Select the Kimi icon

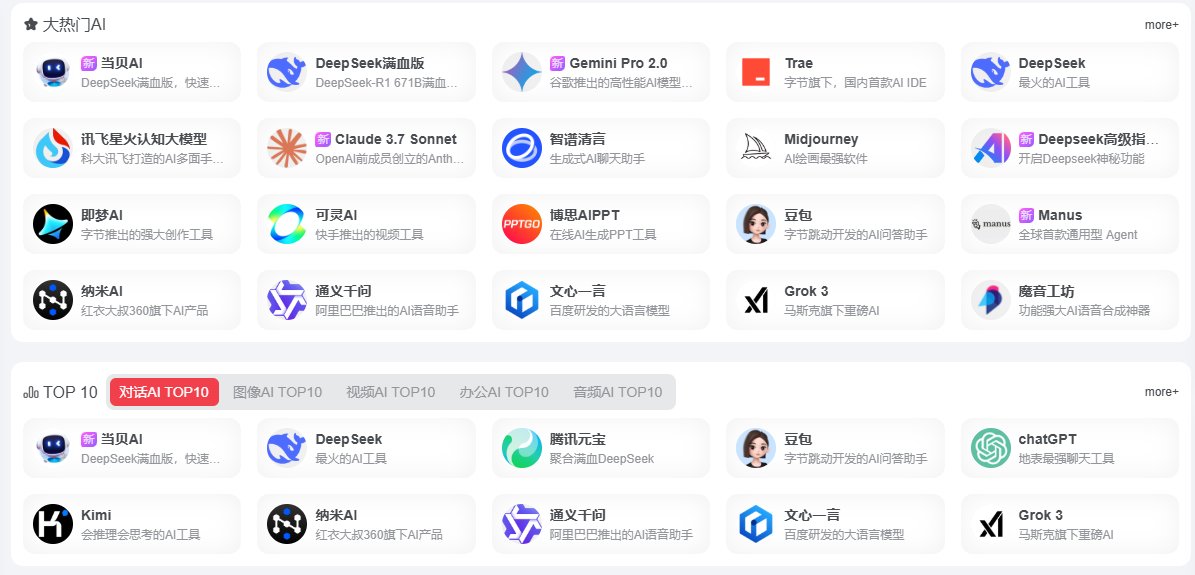[x=53, y=524]
